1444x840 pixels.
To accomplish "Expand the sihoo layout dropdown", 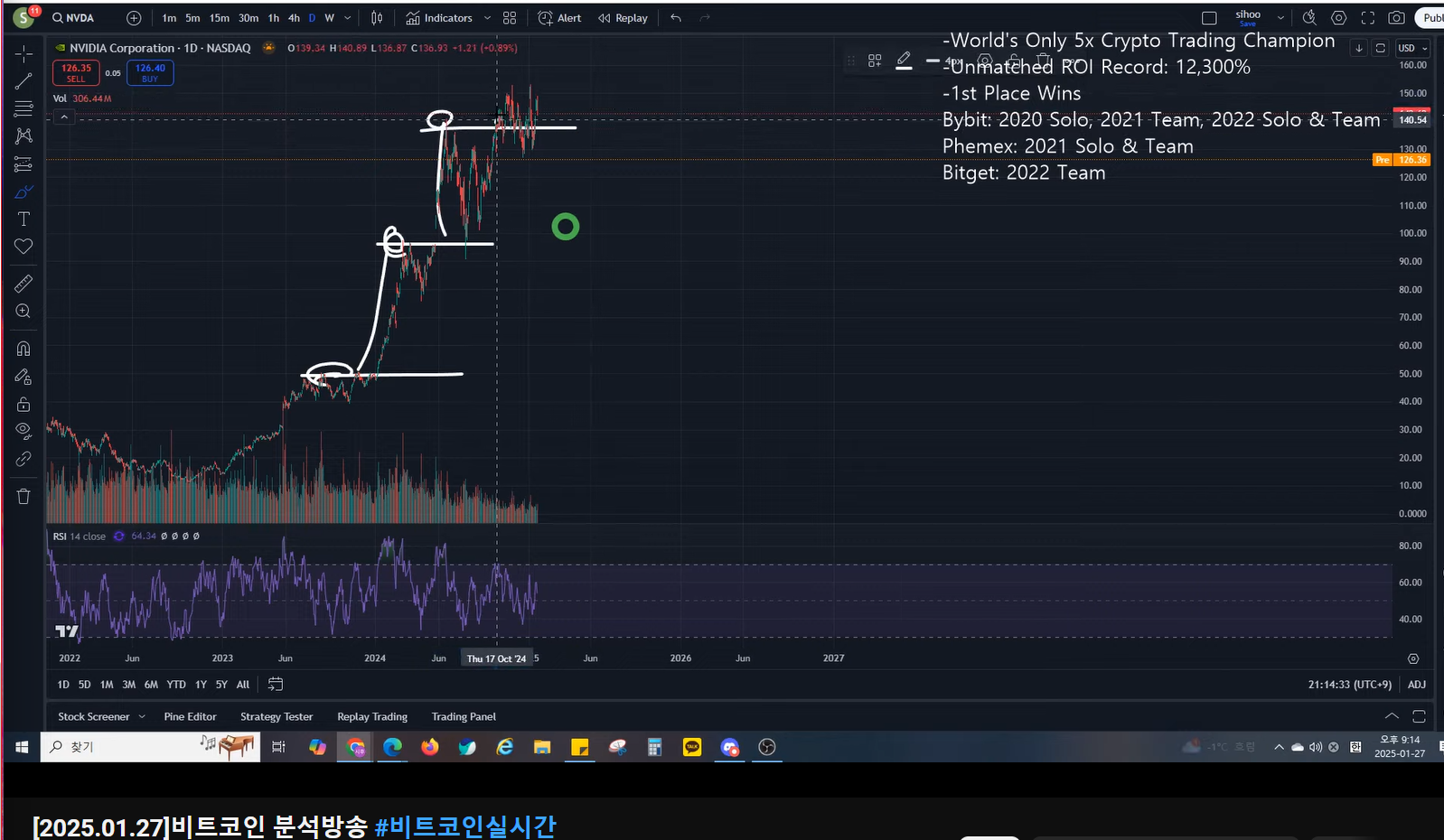I will pos(1280,18).
